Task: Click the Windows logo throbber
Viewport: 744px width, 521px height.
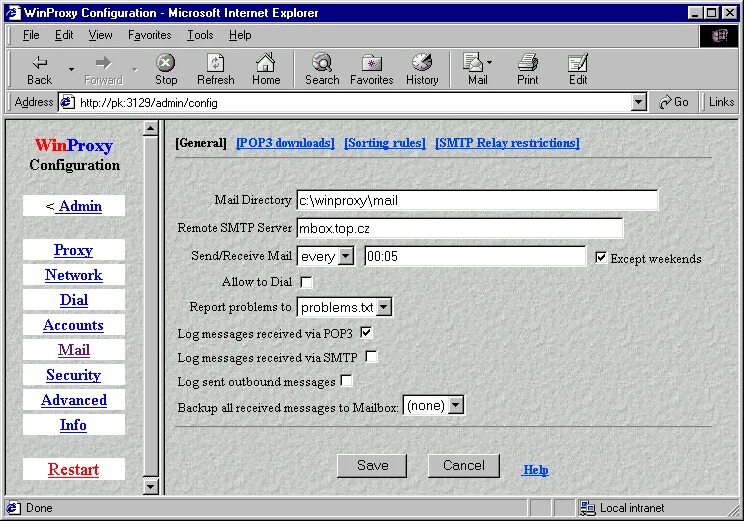Action: tap(719, 36)
